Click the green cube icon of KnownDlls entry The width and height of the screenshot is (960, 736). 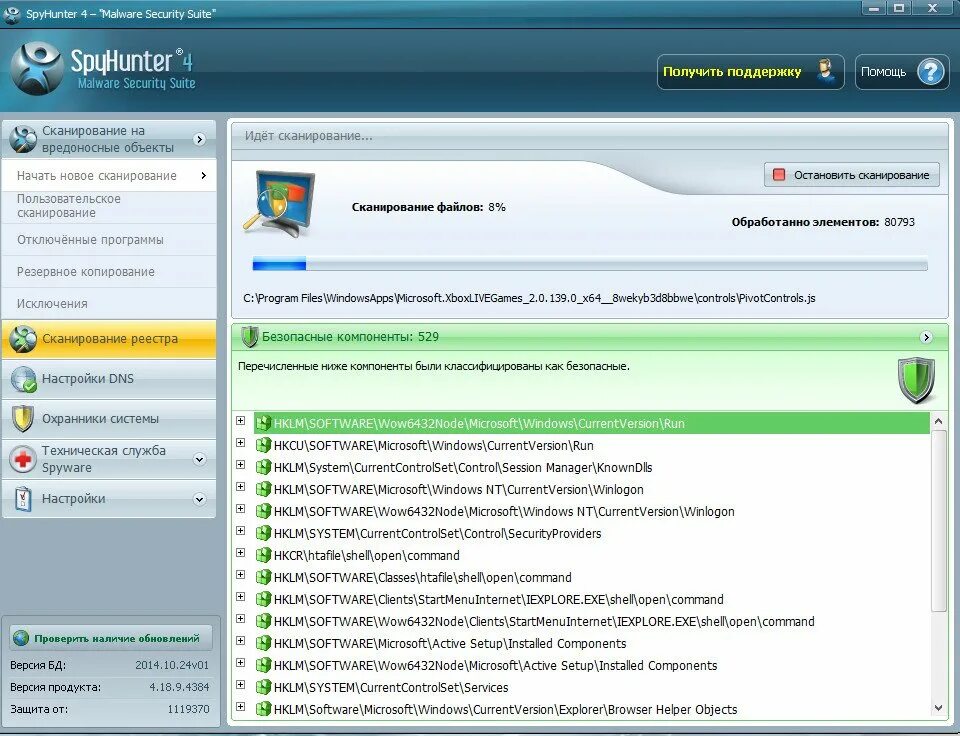(x=263, y=467)
